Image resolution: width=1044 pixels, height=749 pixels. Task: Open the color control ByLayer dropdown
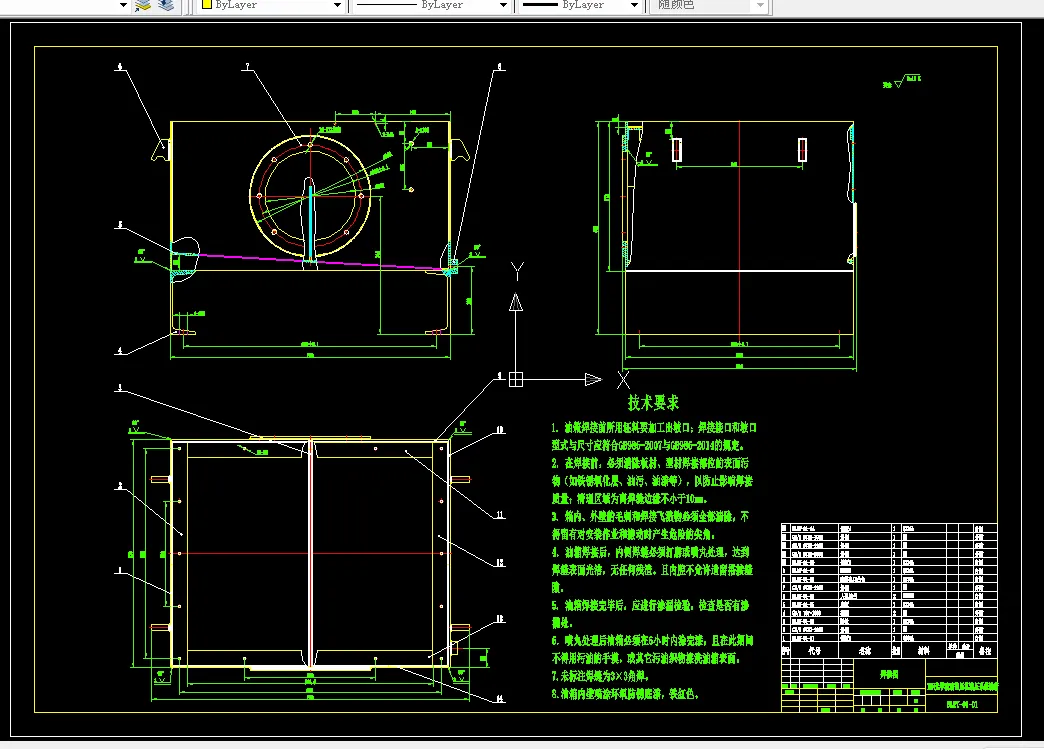(x=272, y=5)
